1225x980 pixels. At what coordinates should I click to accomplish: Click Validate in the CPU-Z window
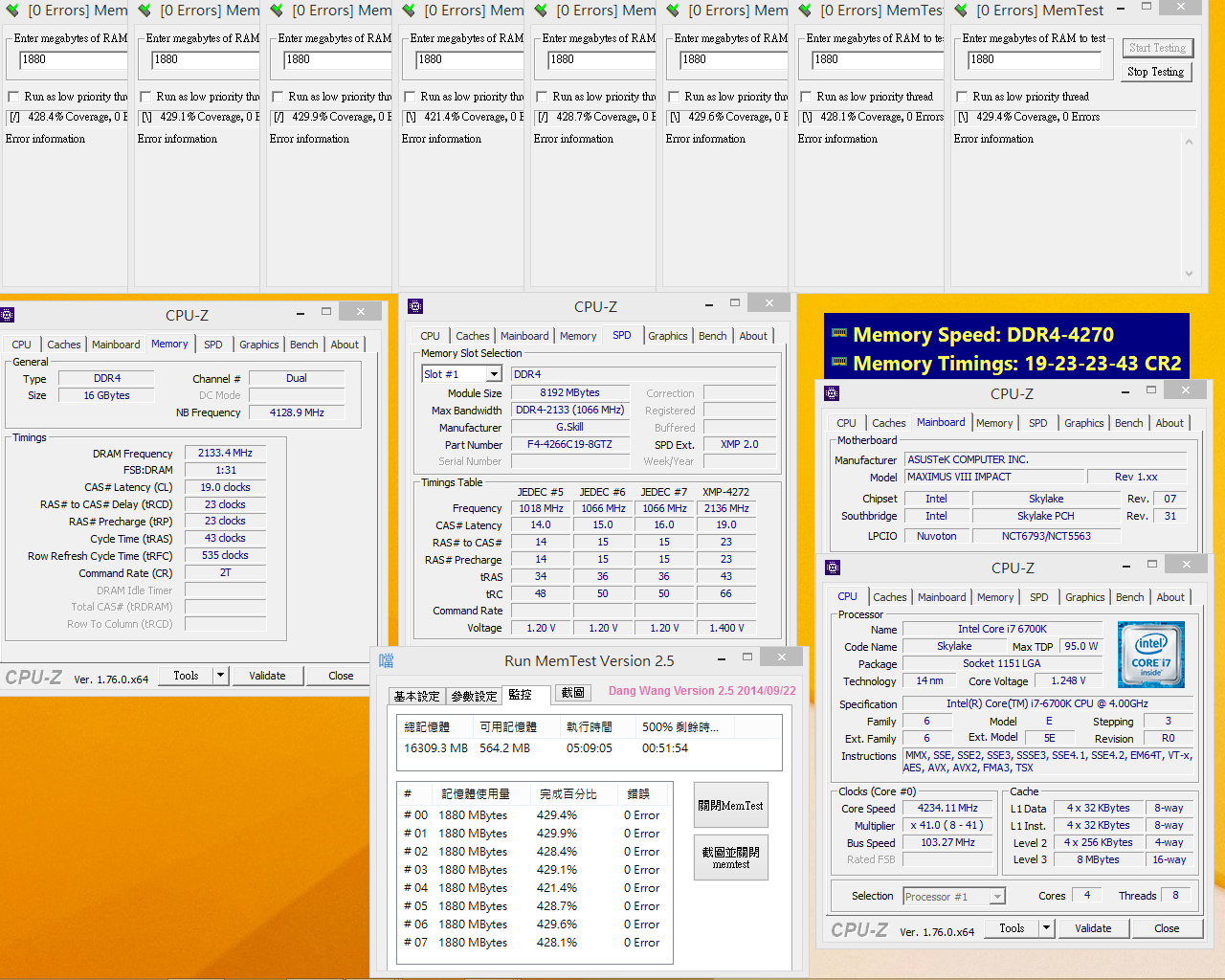[268, 676]
